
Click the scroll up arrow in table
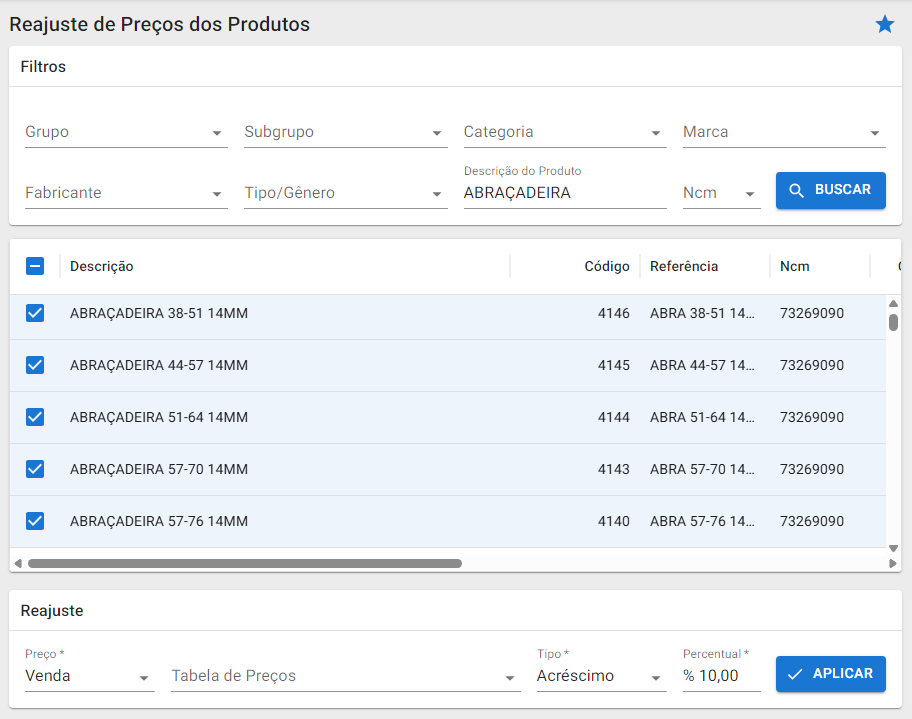click(x=893, y=304)
